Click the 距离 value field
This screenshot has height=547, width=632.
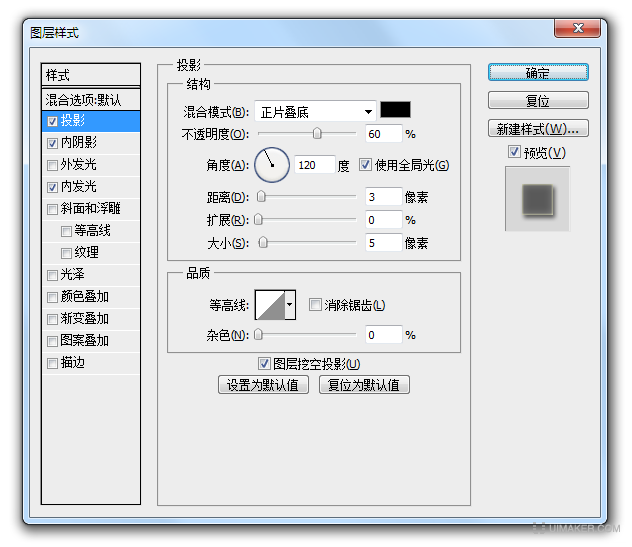click(383, 197)
